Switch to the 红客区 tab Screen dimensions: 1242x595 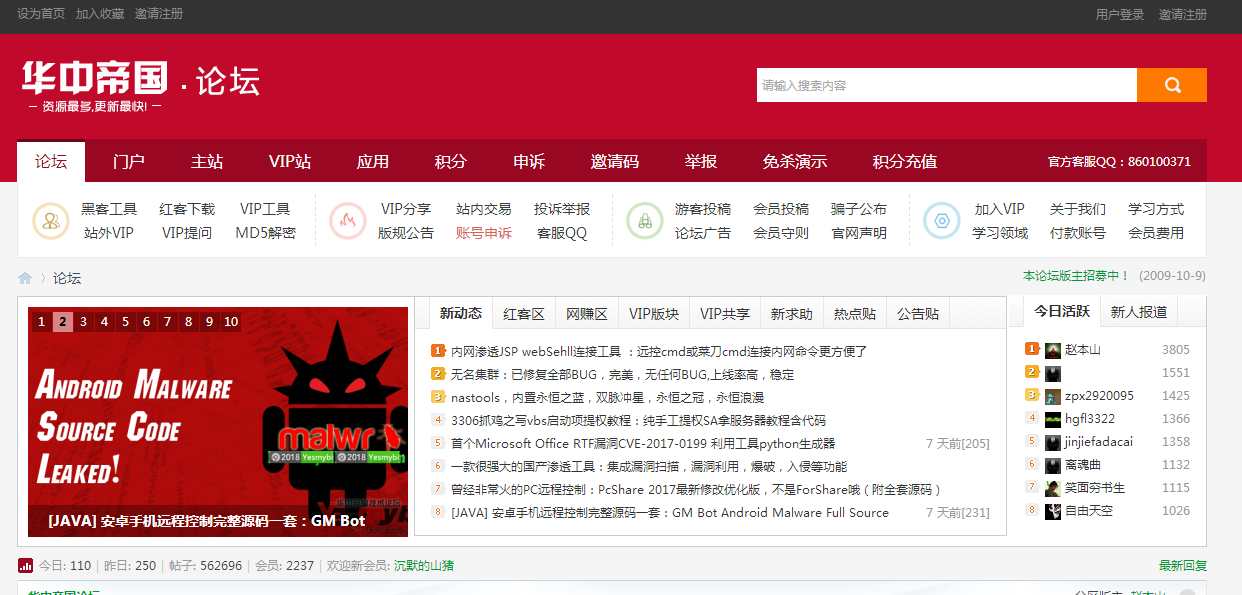[524, 313]
